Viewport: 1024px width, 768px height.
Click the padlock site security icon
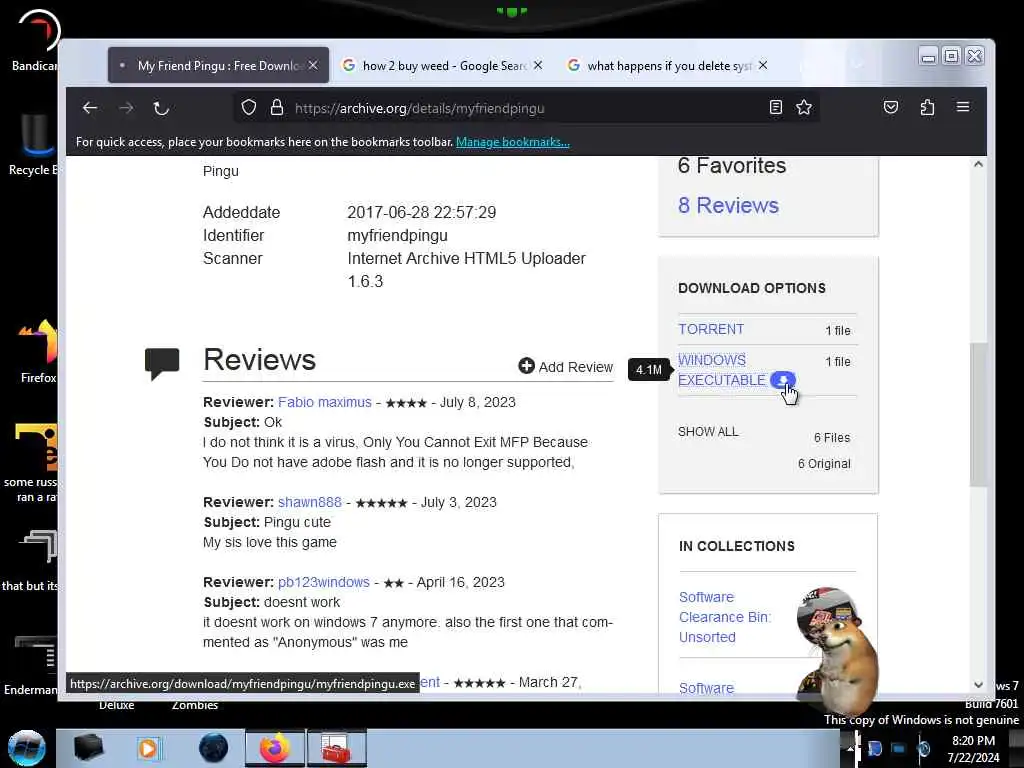[x=276, y=107]
